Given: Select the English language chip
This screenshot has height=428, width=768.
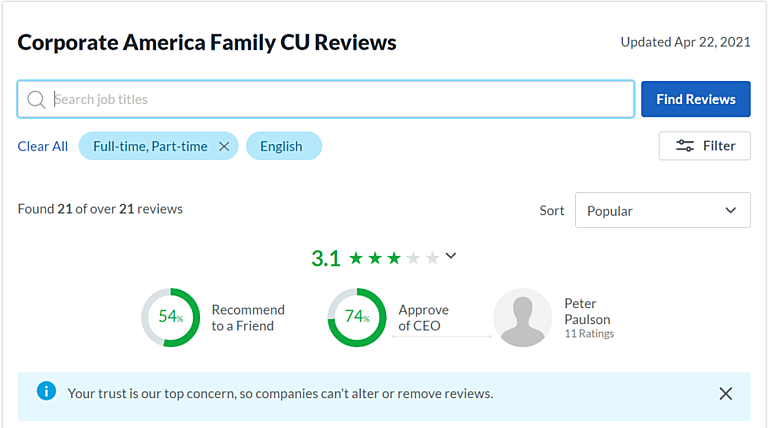Looking at the screenshot, I should (281, 146).
